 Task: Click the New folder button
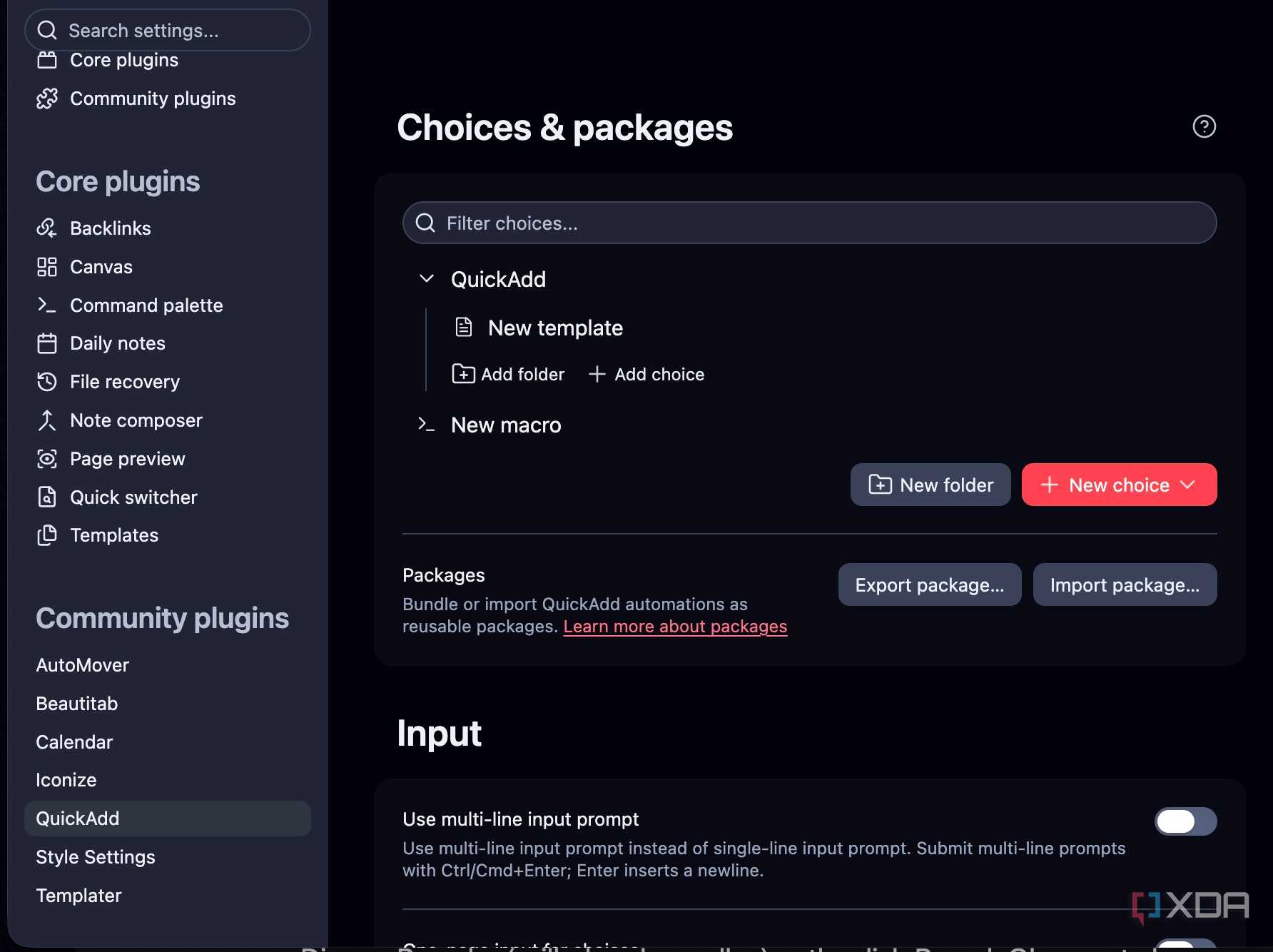pyautogui.click(x=930, y=485)
